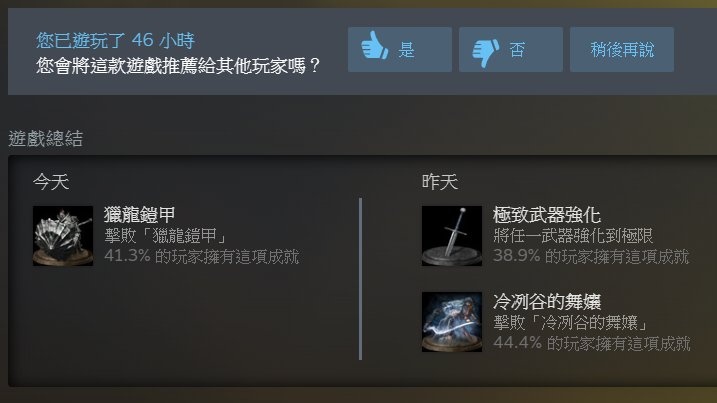Click the 遊戲總結 section heading
The height and width of the screenshot is (403, 717).
click(x=46, y=139)
